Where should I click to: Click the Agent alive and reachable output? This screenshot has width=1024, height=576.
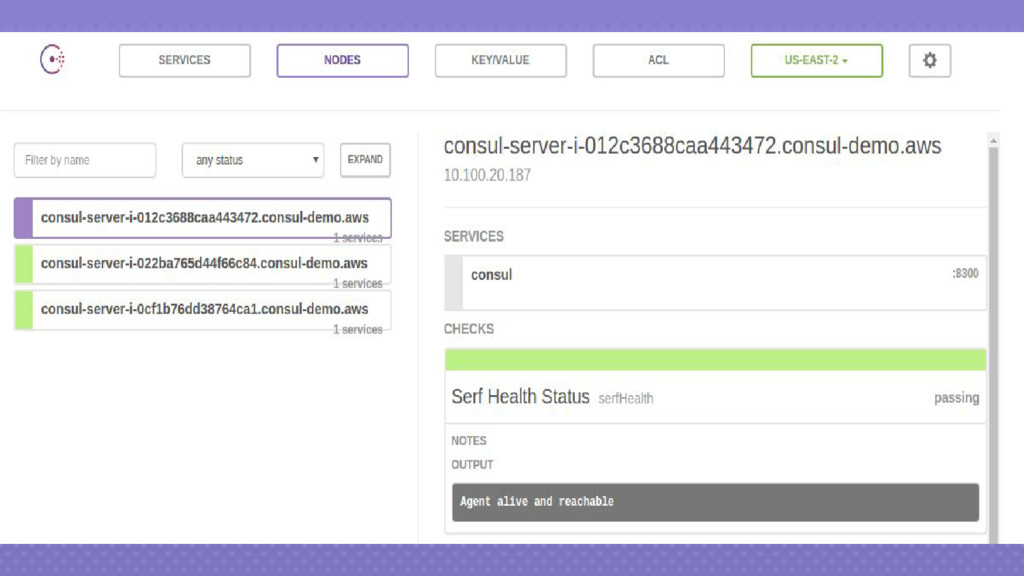pos(715,502)
